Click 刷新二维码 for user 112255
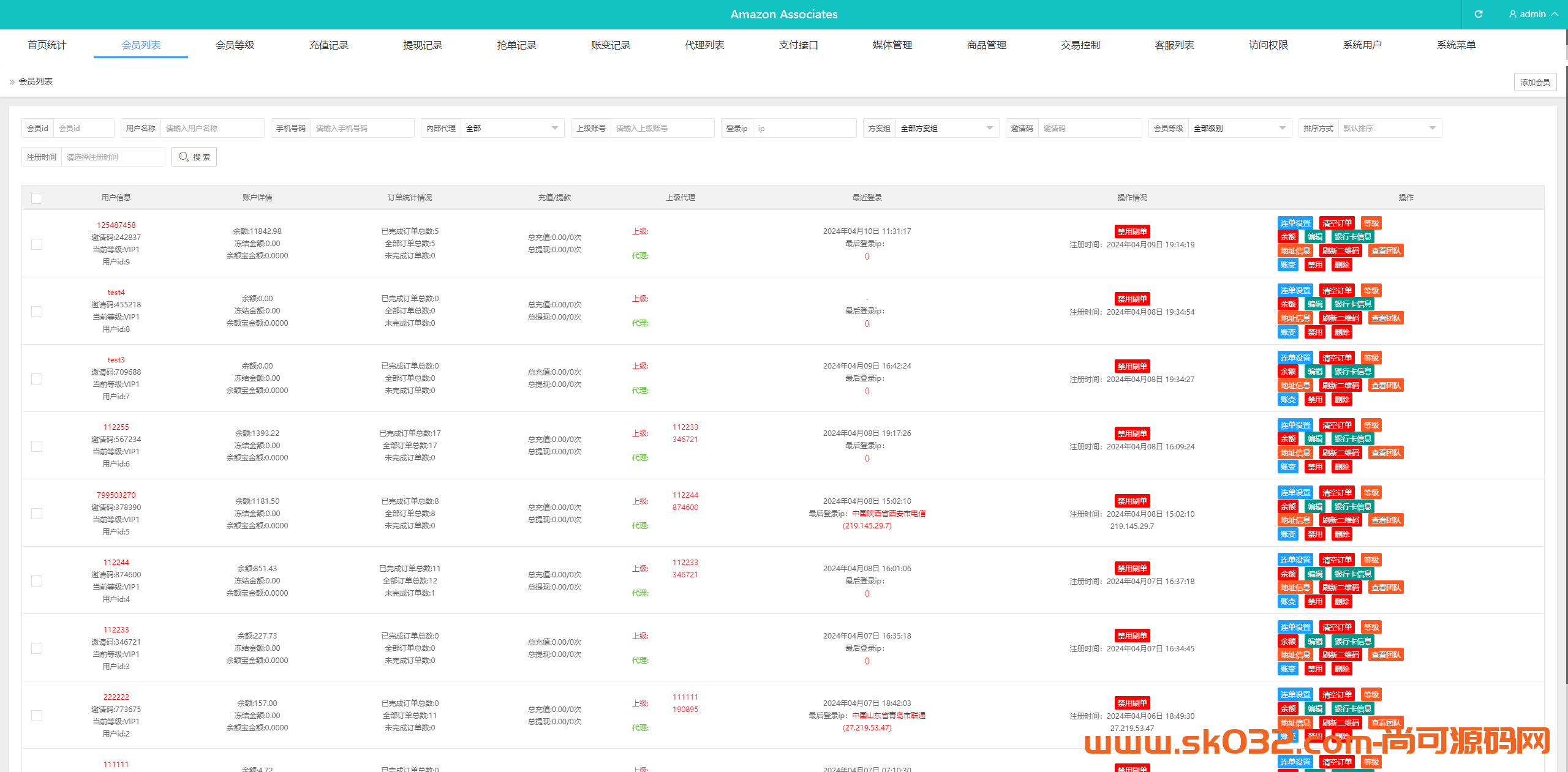Image resolution: width=1568 pixels, height=772 pixels. point(1340,453)
